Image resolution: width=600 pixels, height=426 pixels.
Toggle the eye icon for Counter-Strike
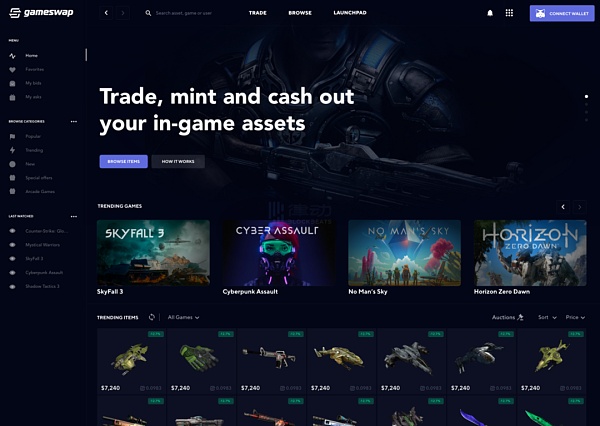[12, 231]
